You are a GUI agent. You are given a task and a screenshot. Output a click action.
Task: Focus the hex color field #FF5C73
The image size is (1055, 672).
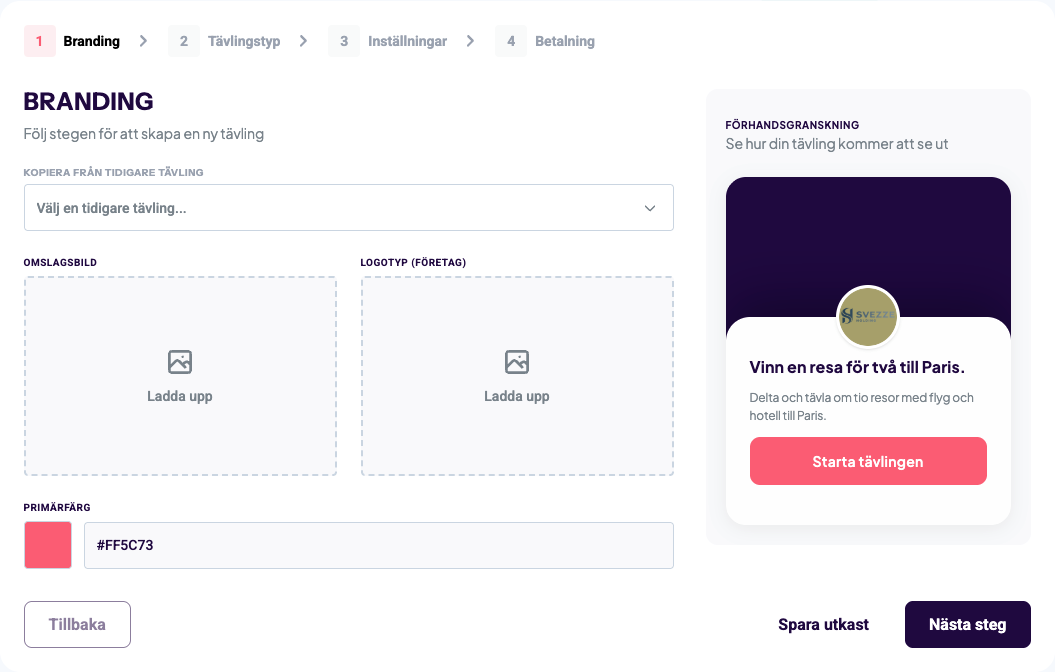tap(378, 545)
